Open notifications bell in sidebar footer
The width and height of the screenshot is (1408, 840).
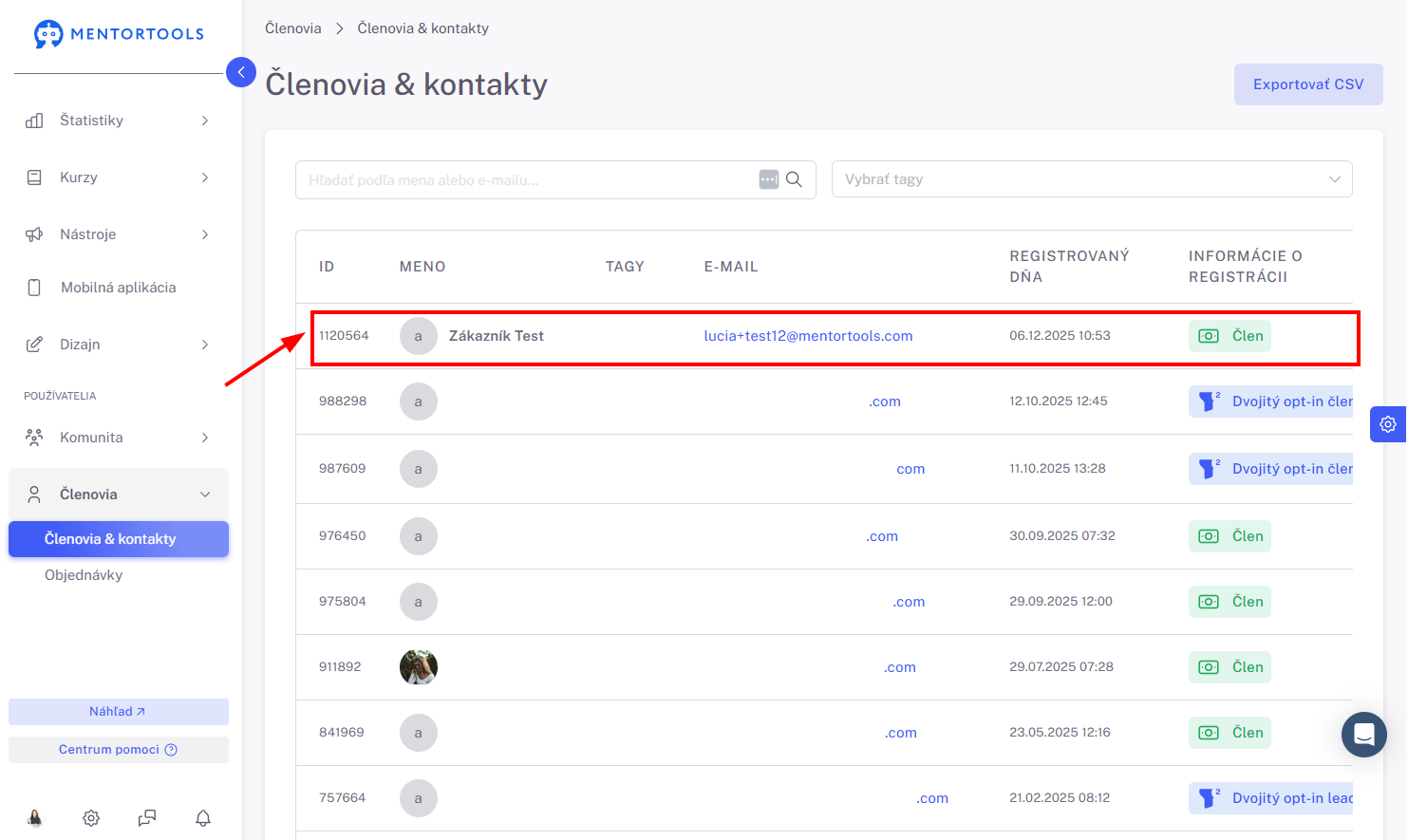pyautogui.click(x=203, y=818)
